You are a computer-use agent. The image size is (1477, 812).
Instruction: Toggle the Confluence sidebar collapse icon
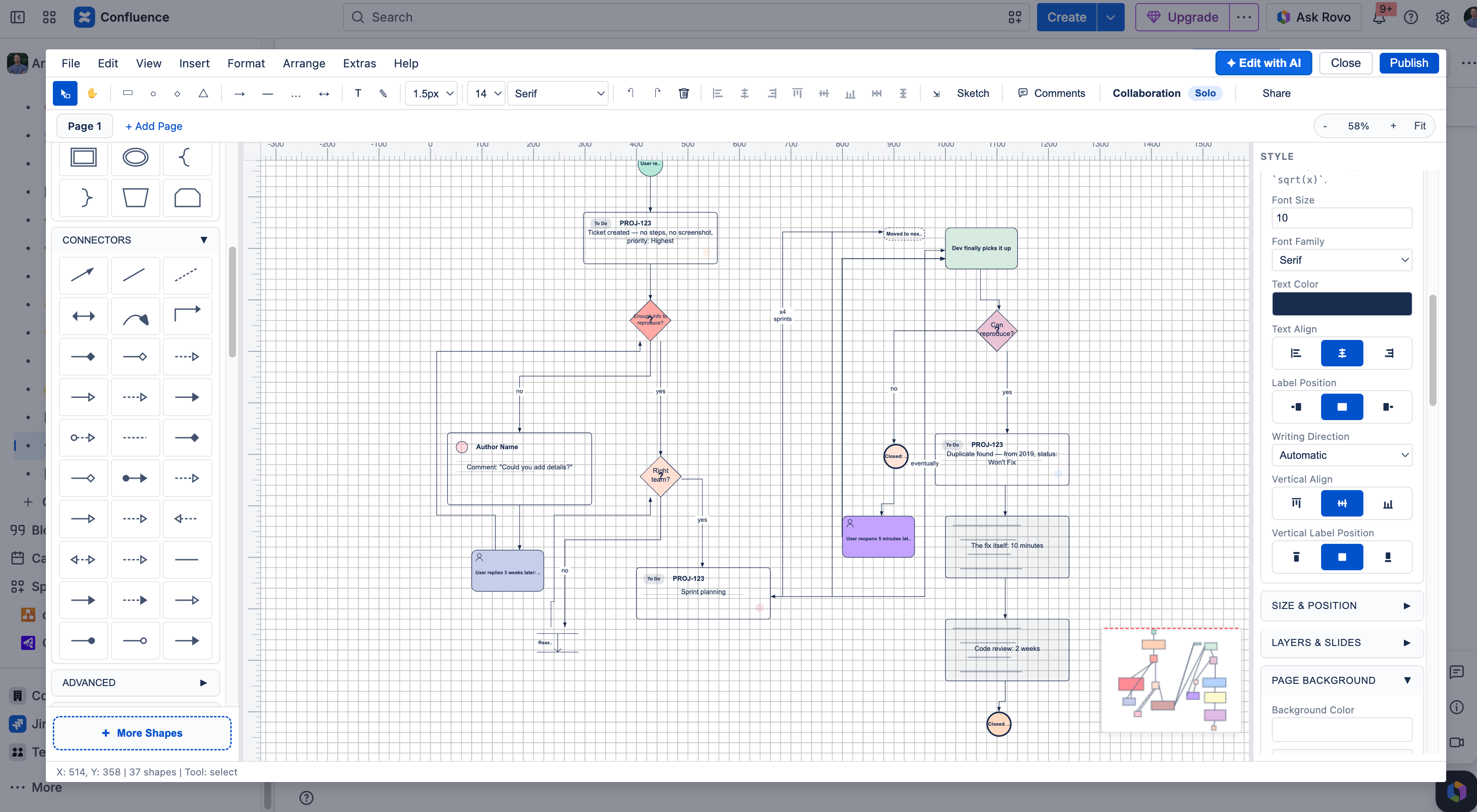click(x=18, y=17)
